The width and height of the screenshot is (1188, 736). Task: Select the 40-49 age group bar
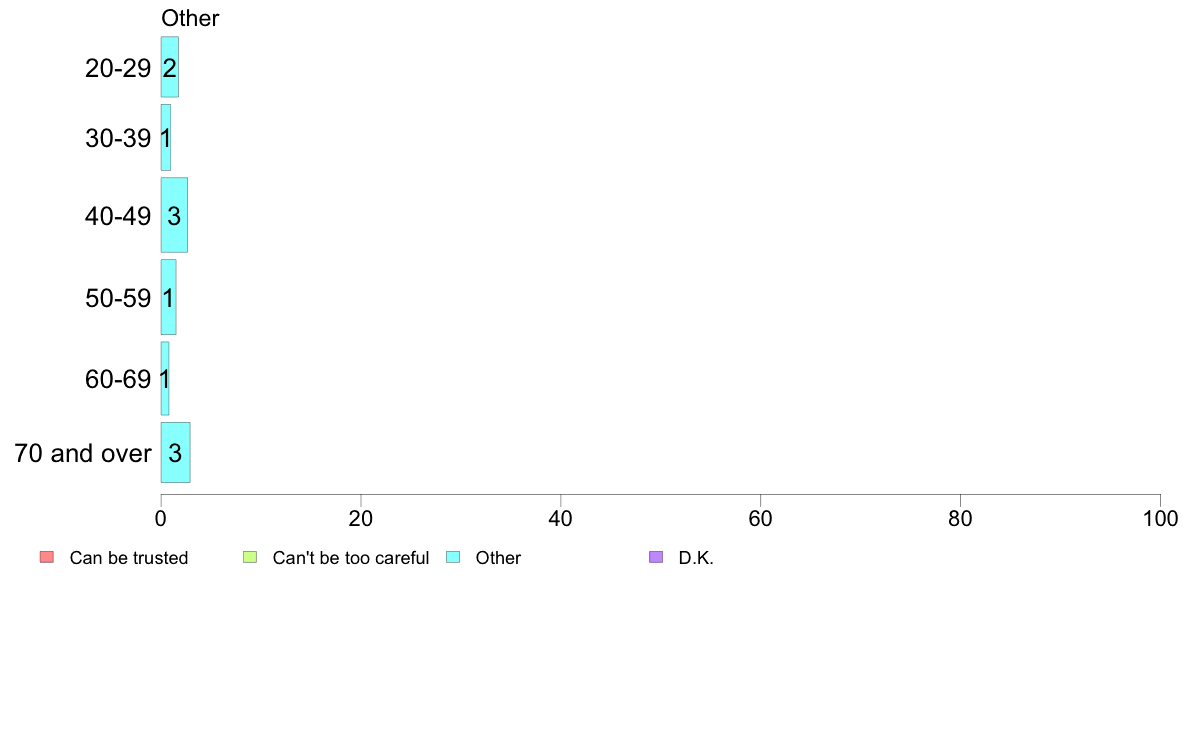tap(174, 215)
